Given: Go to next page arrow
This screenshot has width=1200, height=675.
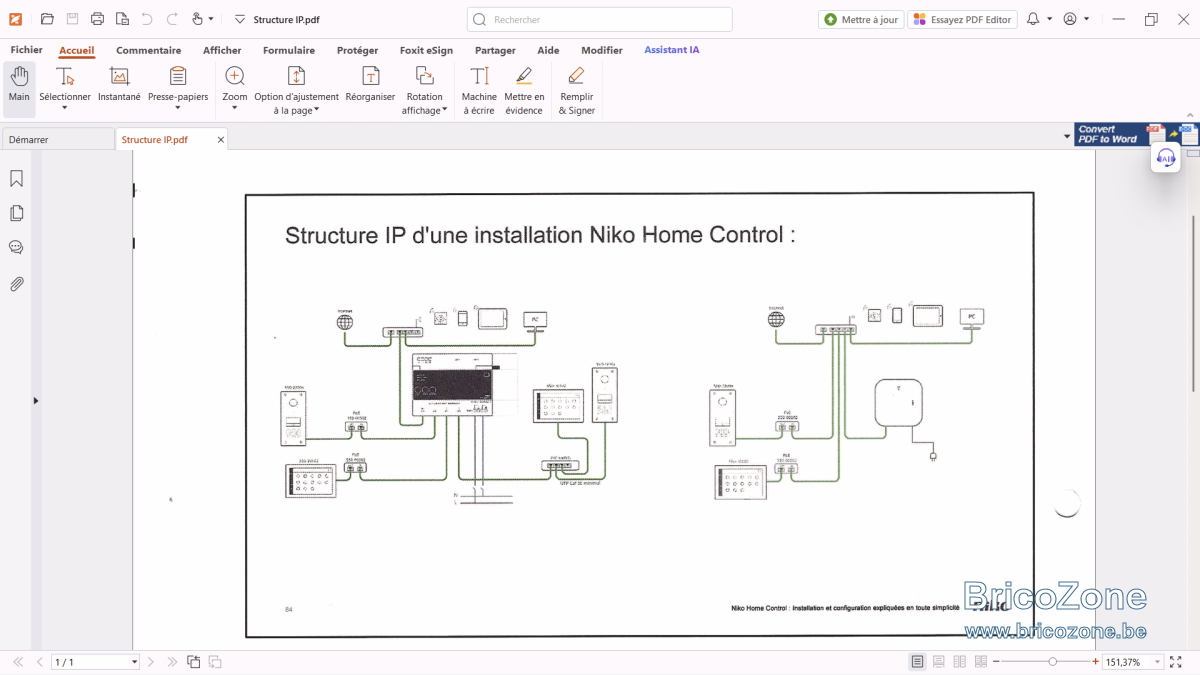Looking at the screenshot, I should click(151, 662).
